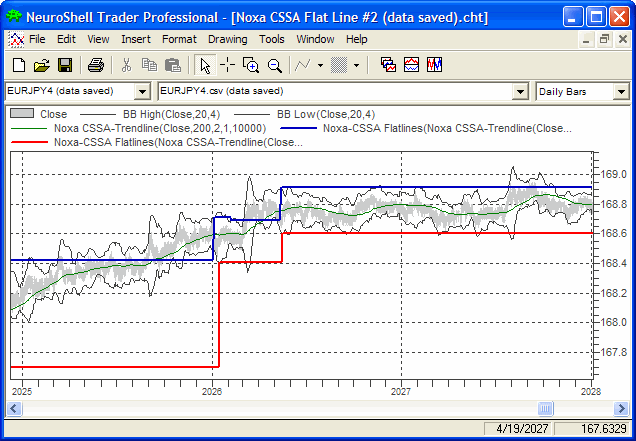Click the Cut scissors icon
Viewport: 636px width, 441px height.
tap(127, 65)
